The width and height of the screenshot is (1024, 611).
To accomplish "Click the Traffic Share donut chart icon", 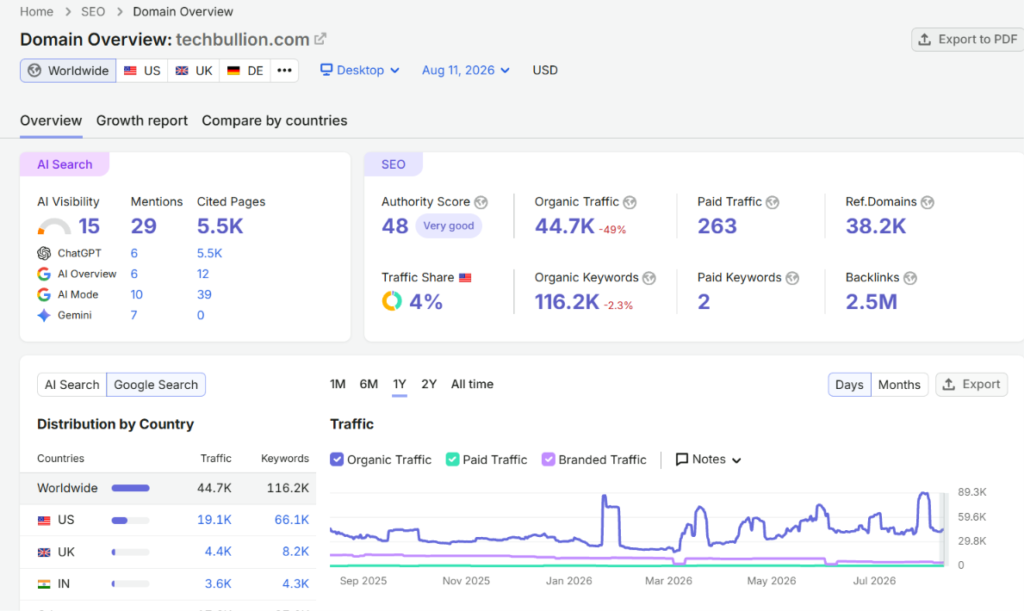I will coord(392,301).
